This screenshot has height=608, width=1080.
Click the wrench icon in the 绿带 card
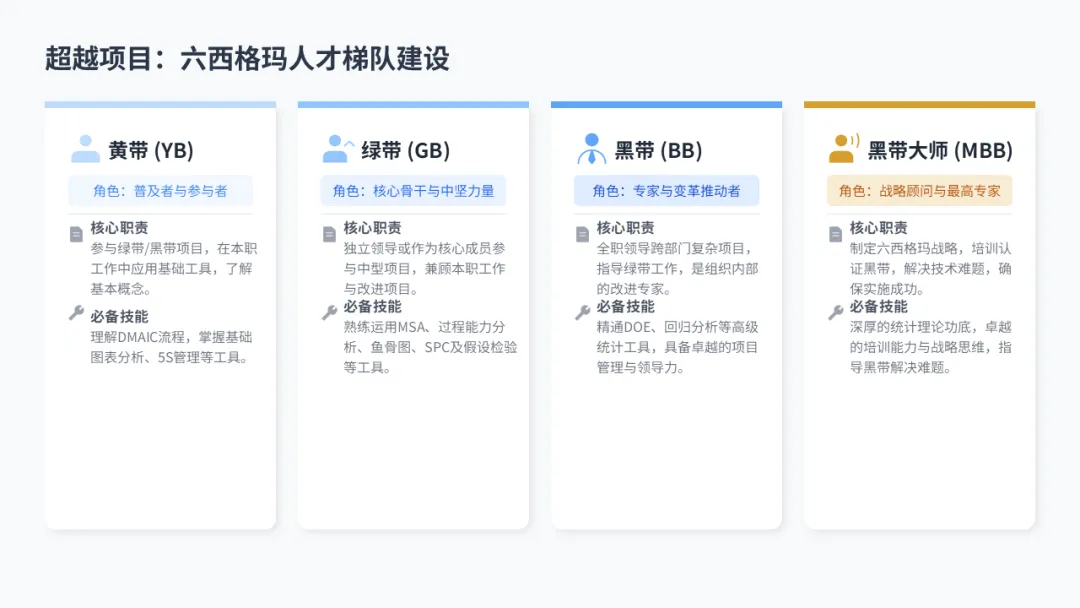pyautogui.click(x=329, y=313)
